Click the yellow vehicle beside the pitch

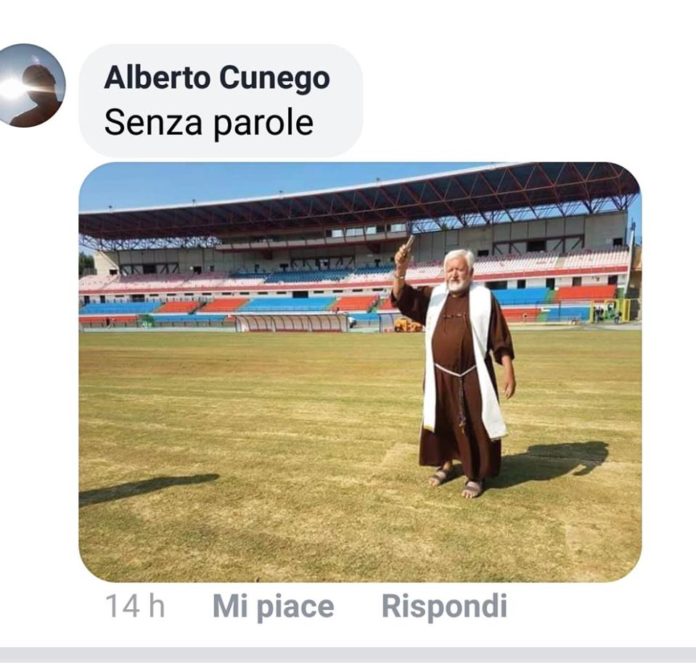[x=407, y=325]
